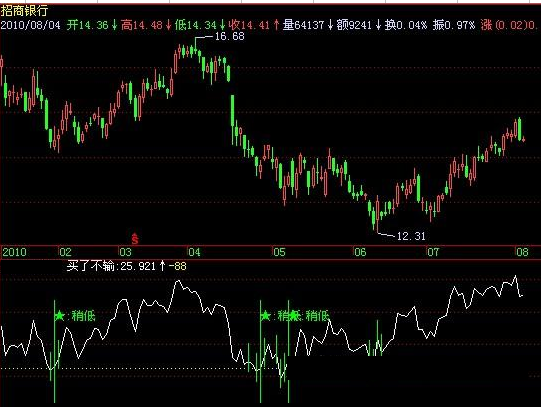Click the lowest price label 12.31

(x=411, y=236)
